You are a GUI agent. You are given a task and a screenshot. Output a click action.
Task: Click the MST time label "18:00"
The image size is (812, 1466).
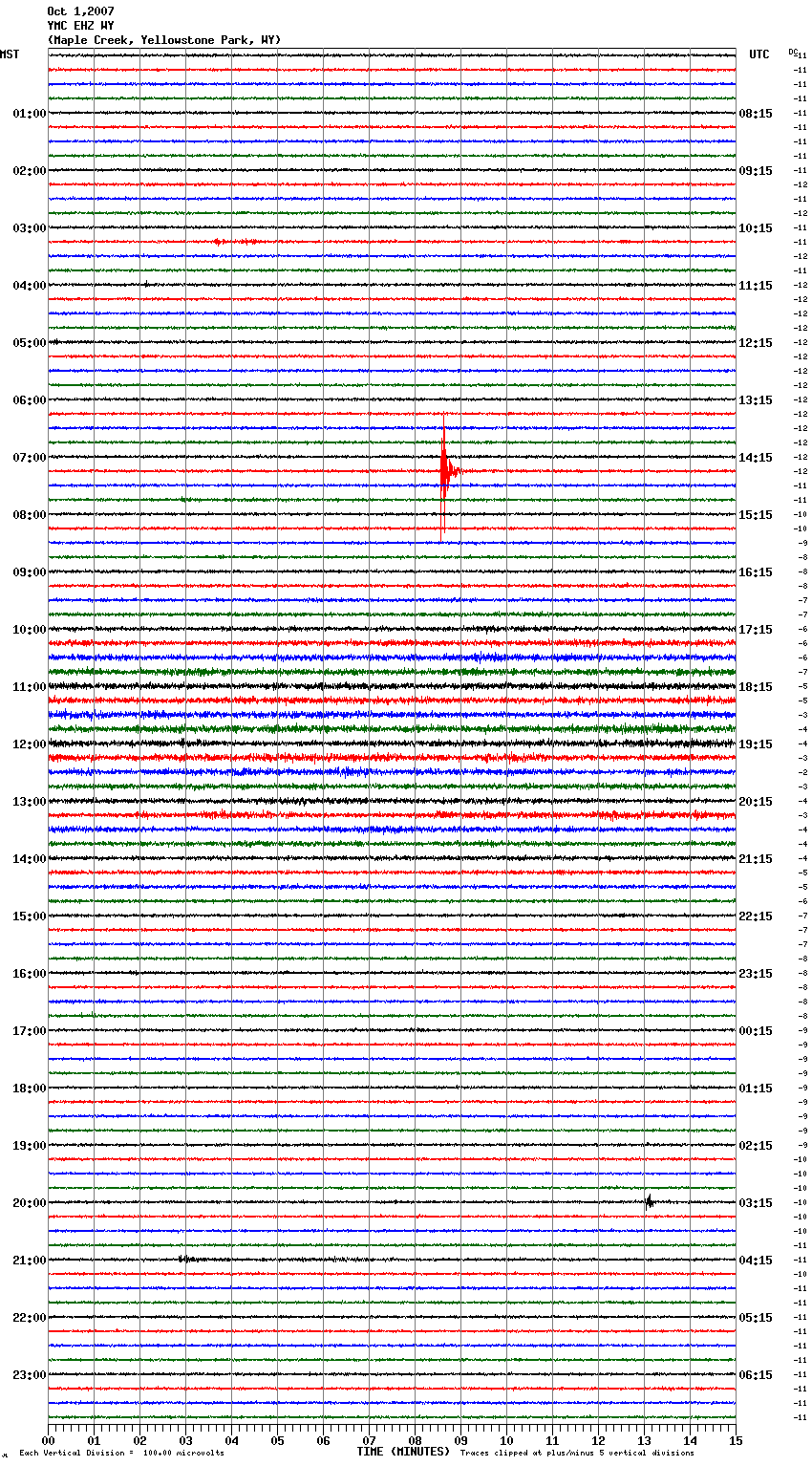click(30, 1089)
